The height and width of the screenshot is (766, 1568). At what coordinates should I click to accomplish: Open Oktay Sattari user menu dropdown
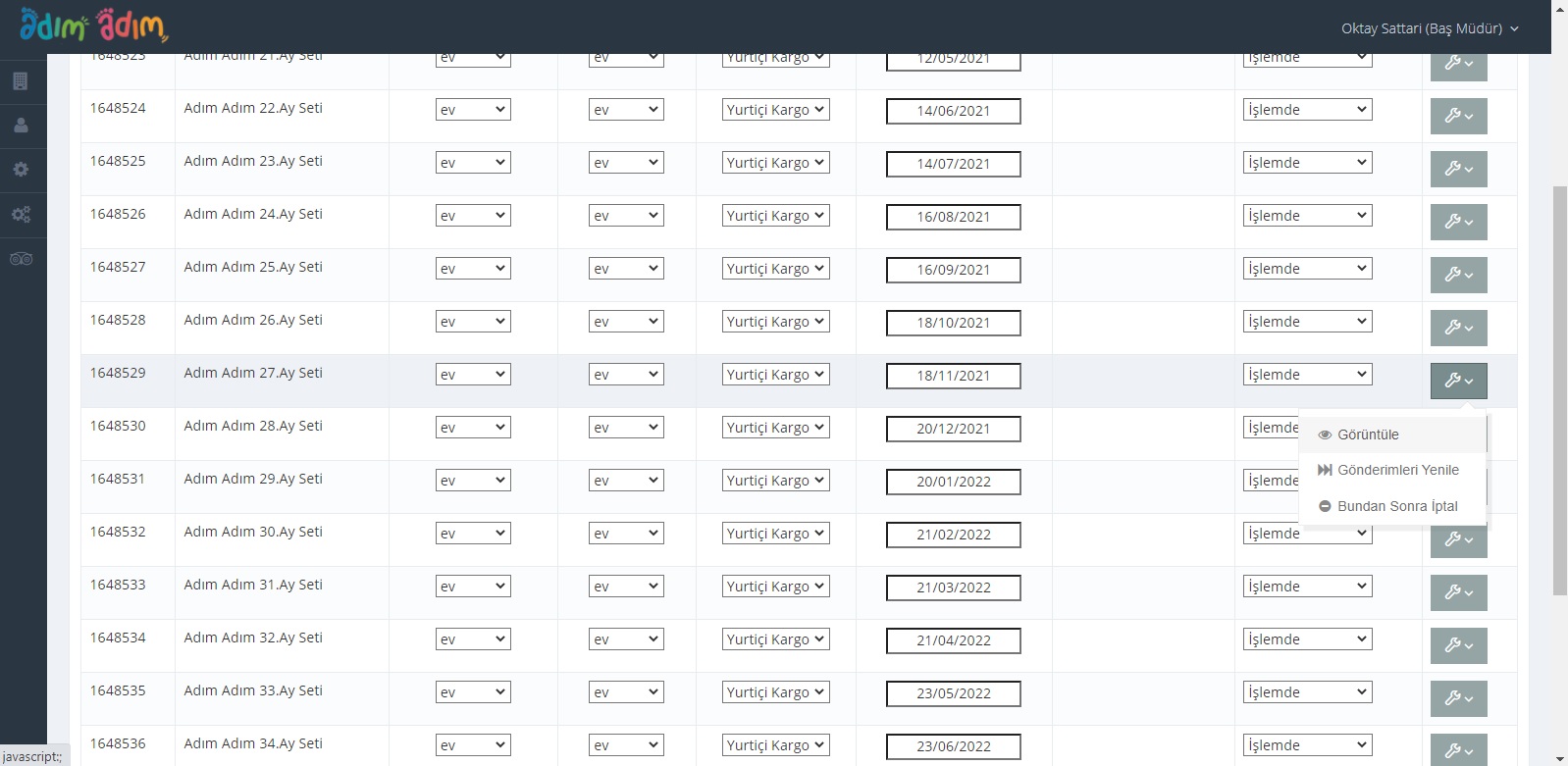coord(1429,28)
